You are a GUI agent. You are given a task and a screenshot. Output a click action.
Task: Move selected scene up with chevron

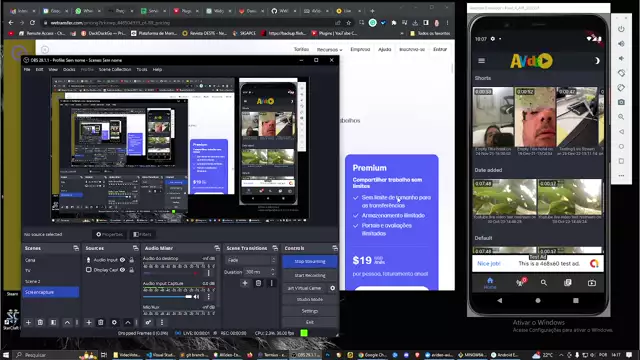67,322
